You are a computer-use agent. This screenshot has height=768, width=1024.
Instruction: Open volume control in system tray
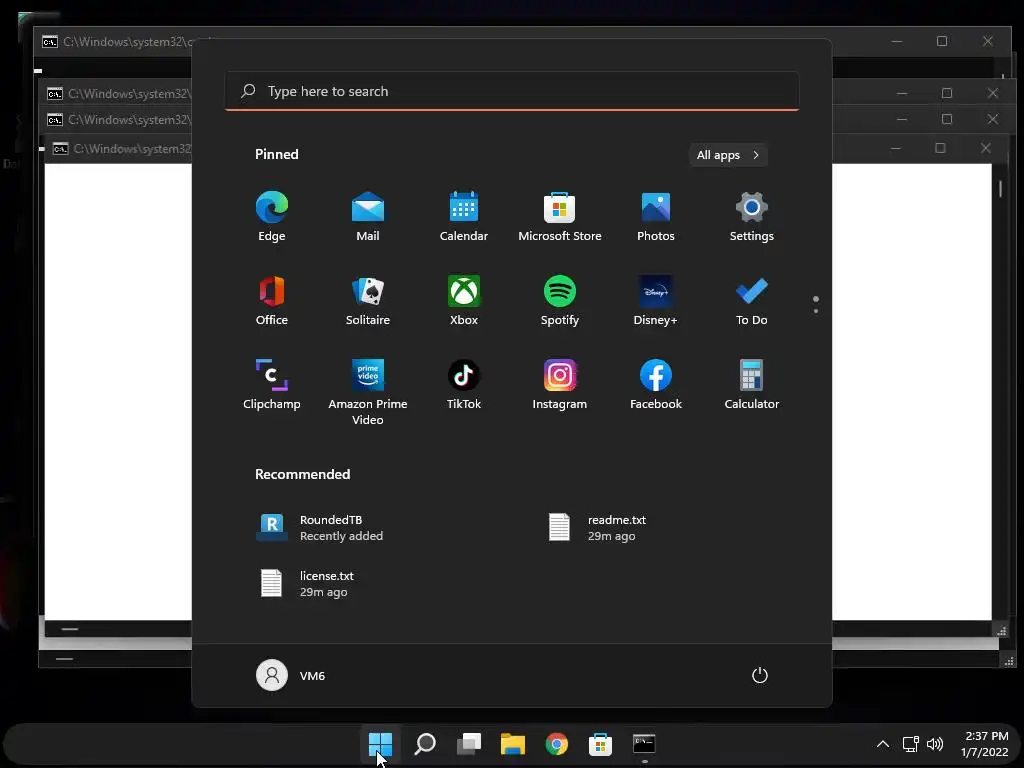tap(935, 744)
